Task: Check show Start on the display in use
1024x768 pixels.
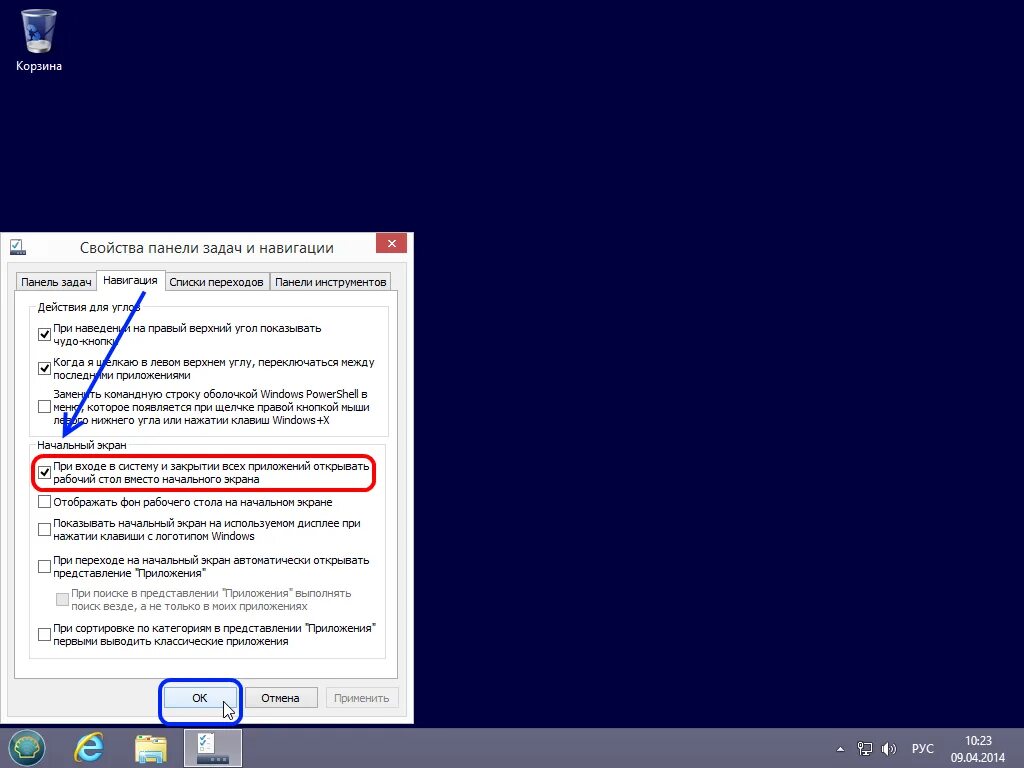Action: point(44,529)
